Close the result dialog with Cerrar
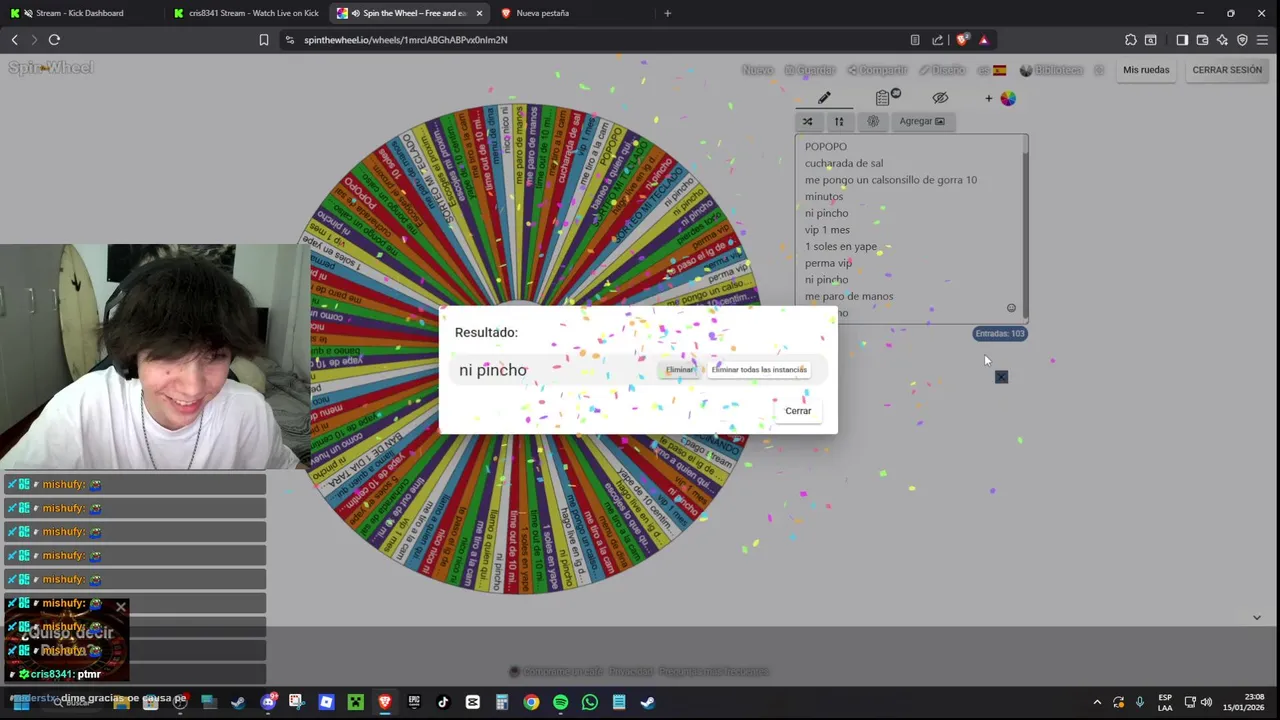 click(798, 411)
